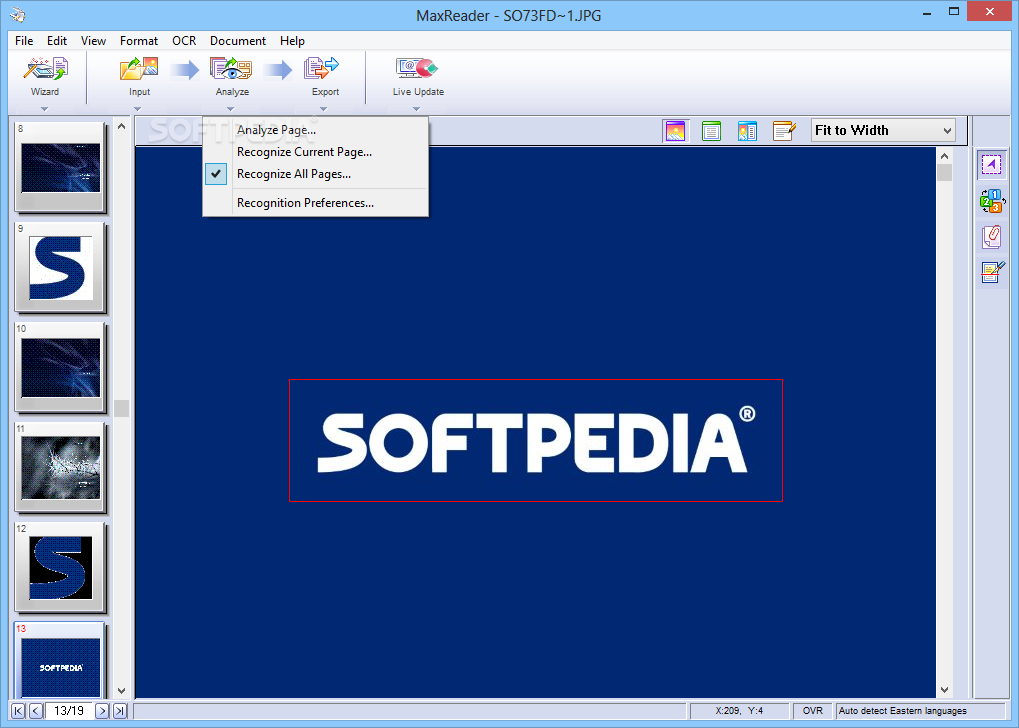Run Live Update

tap(418, 75)
